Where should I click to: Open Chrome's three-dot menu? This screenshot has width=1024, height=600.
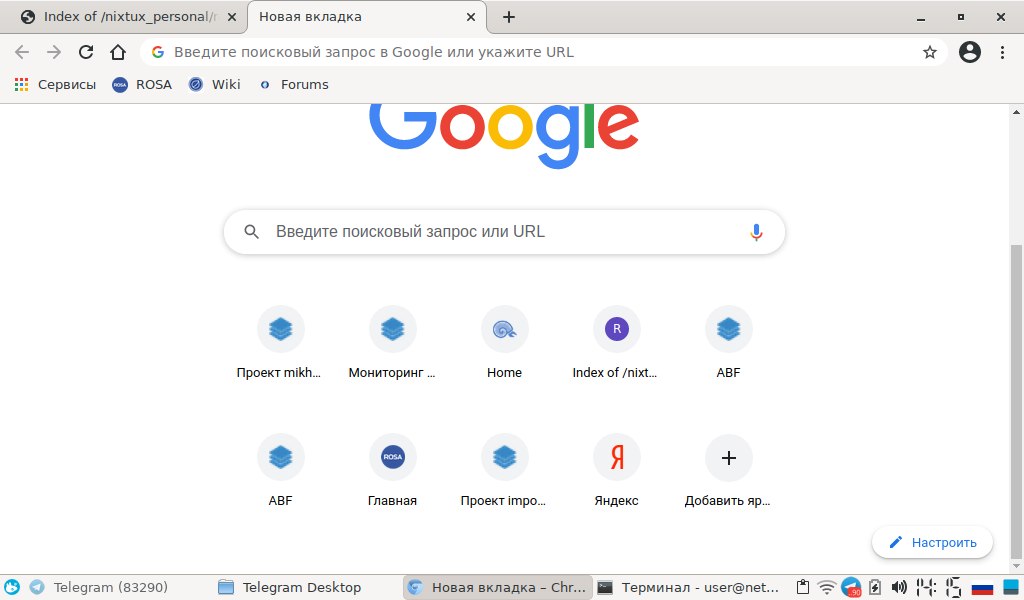1002,52
